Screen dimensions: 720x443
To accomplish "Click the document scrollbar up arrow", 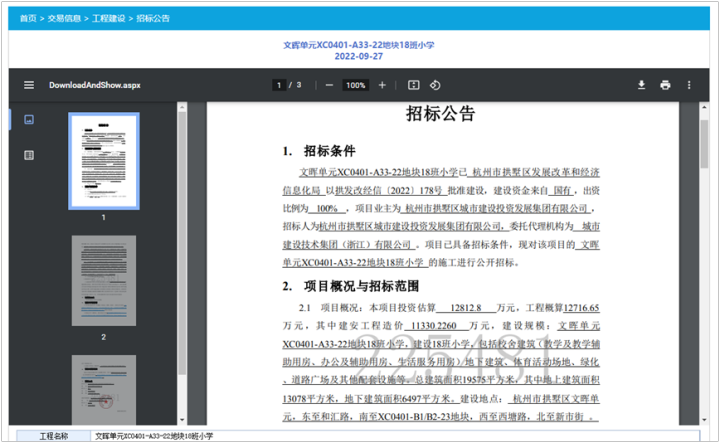I will click(704, 107).
